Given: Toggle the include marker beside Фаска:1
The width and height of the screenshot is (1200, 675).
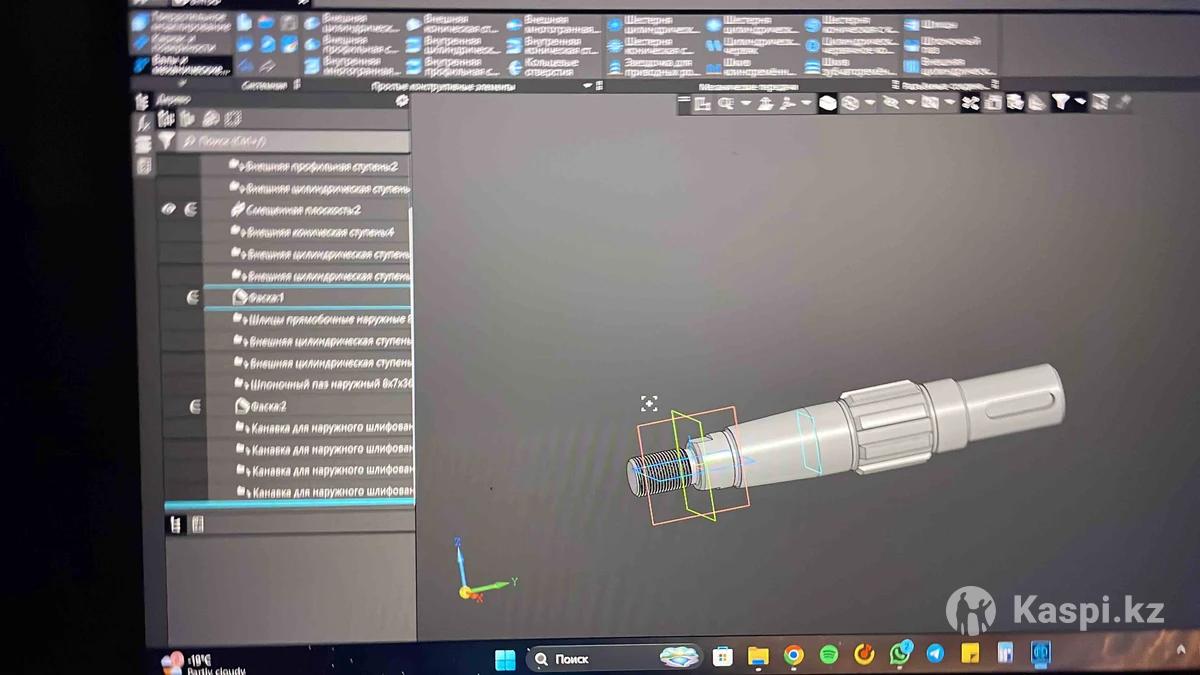Looking at the screenshot, I should click(193, 297).
